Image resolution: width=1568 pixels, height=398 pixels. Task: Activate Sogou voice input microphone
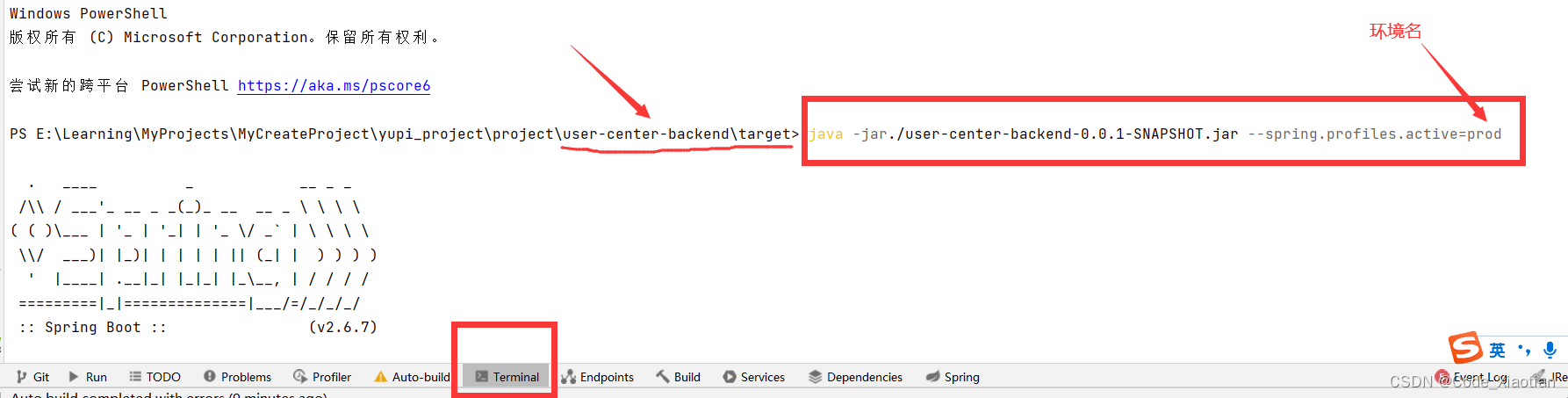coord(1550,350)
